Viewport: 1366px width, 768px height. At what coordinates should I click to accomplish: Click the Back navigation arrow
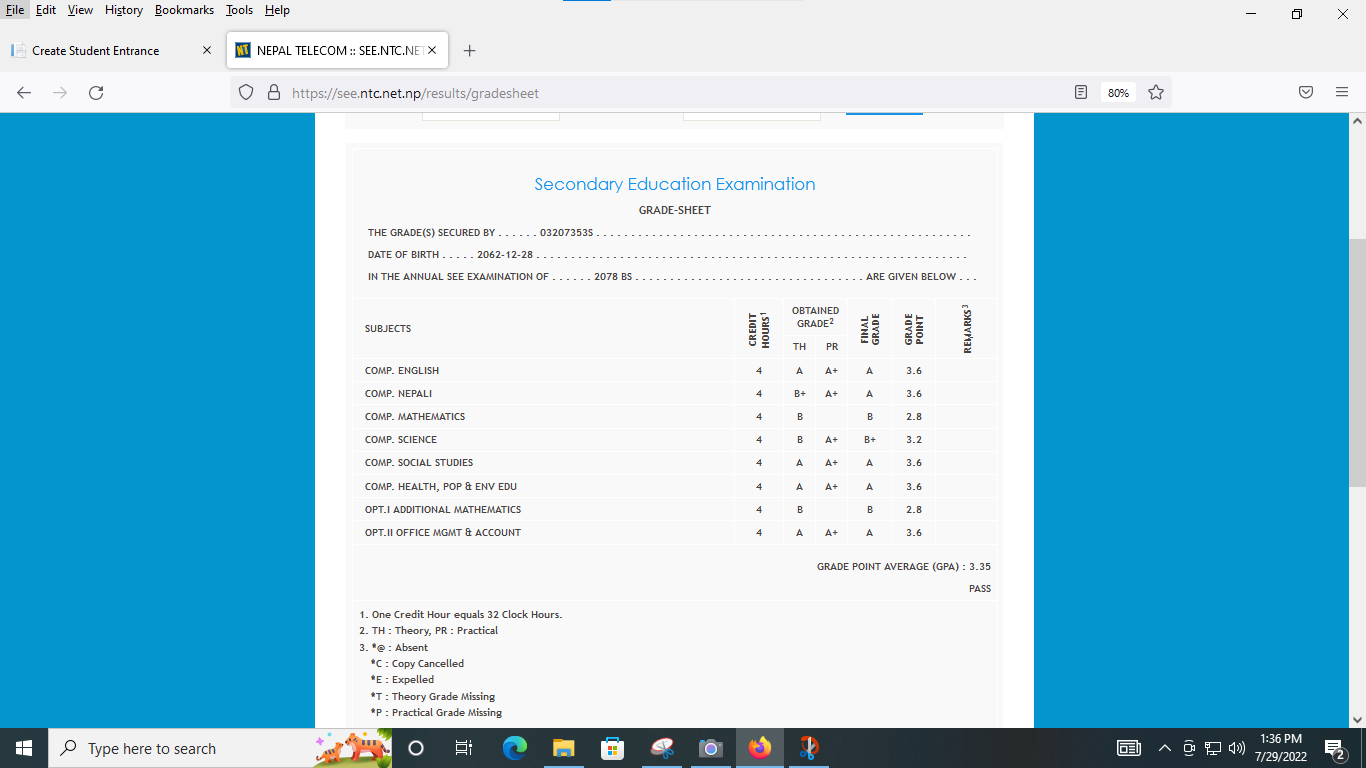24,93
